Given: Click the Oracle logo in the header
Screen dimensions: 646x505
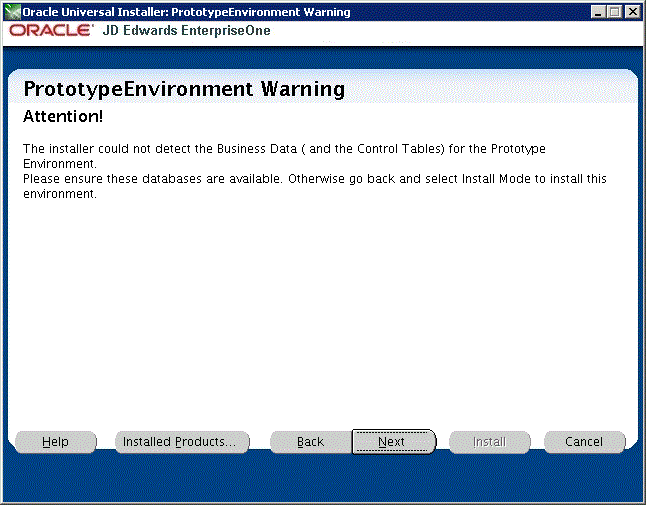Looking at the screenshot, I should [51, 30].
